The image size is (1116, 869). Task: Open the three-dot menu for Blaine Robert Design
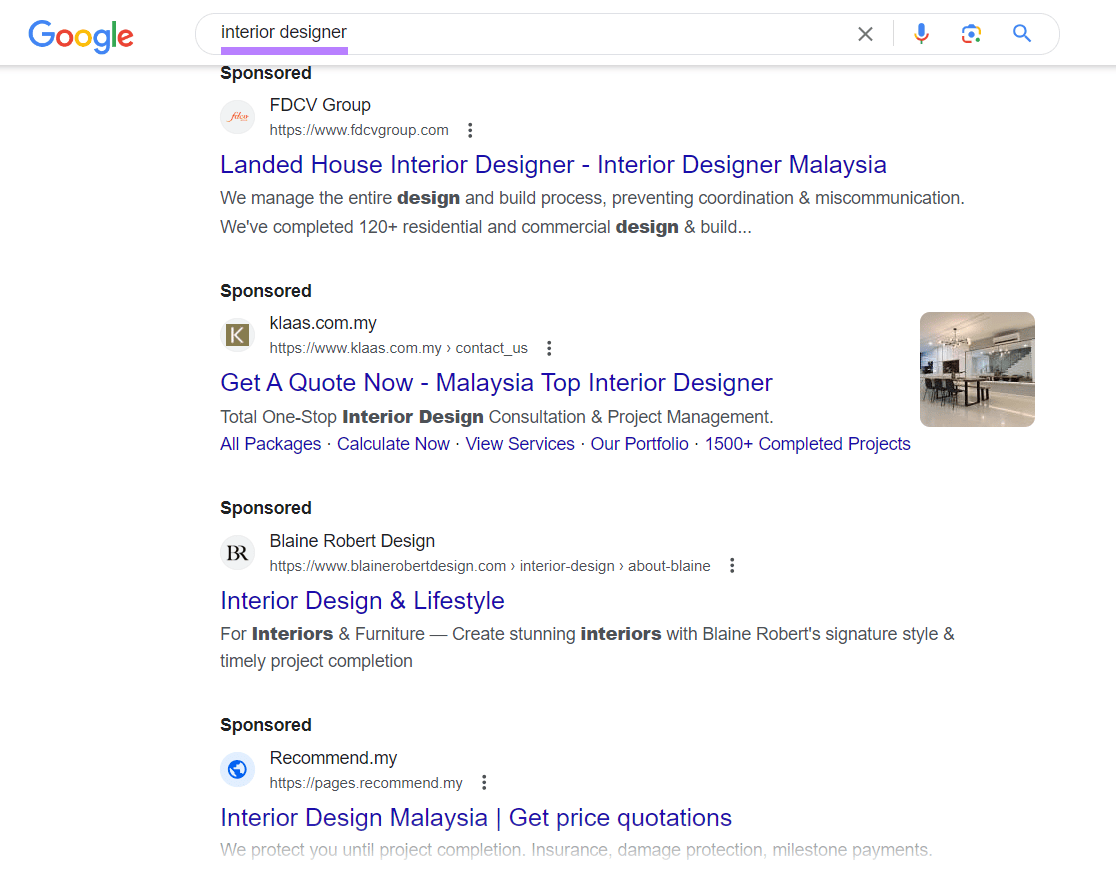tap(732, 564)
